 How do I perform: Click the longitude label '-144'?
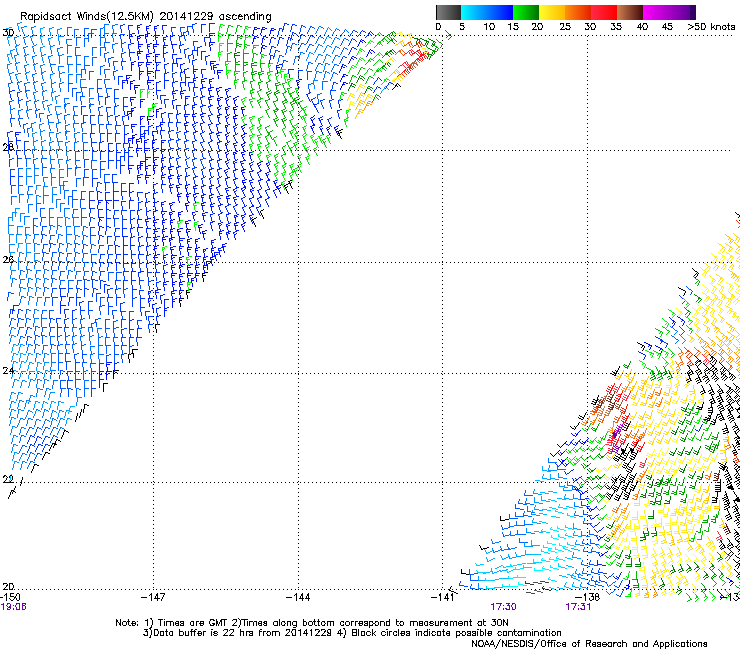click(x=298, y=597)
